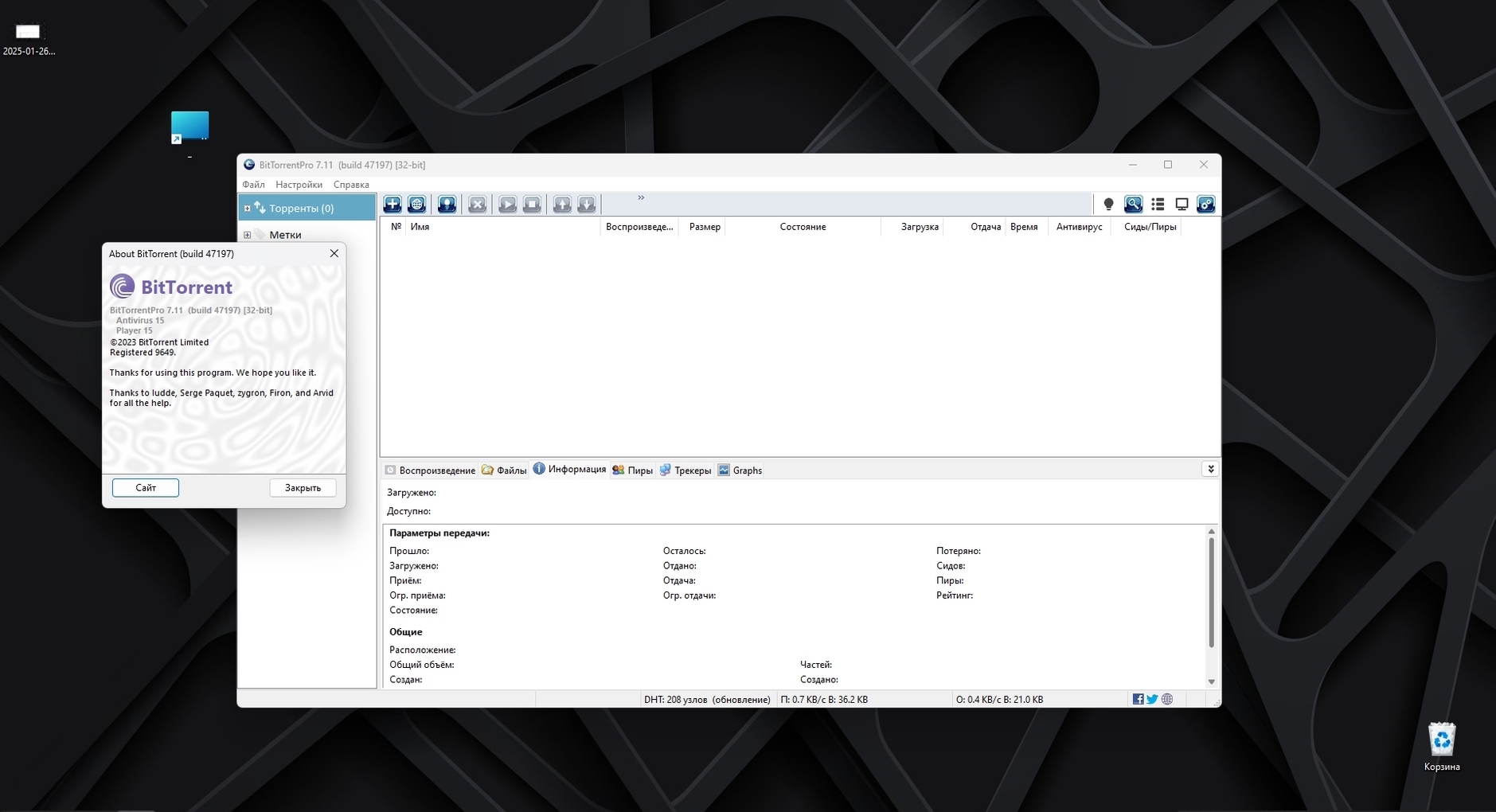The width and height of the screenshot is (1496, 812).
Task: Click the search magnifier icon in toolbar
Action: pos(1133,205)
